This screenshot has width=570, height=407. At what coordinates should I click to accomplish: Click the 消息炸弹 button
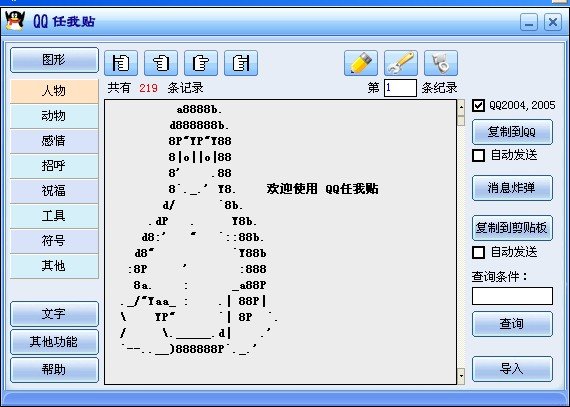(x=512, y=188)
